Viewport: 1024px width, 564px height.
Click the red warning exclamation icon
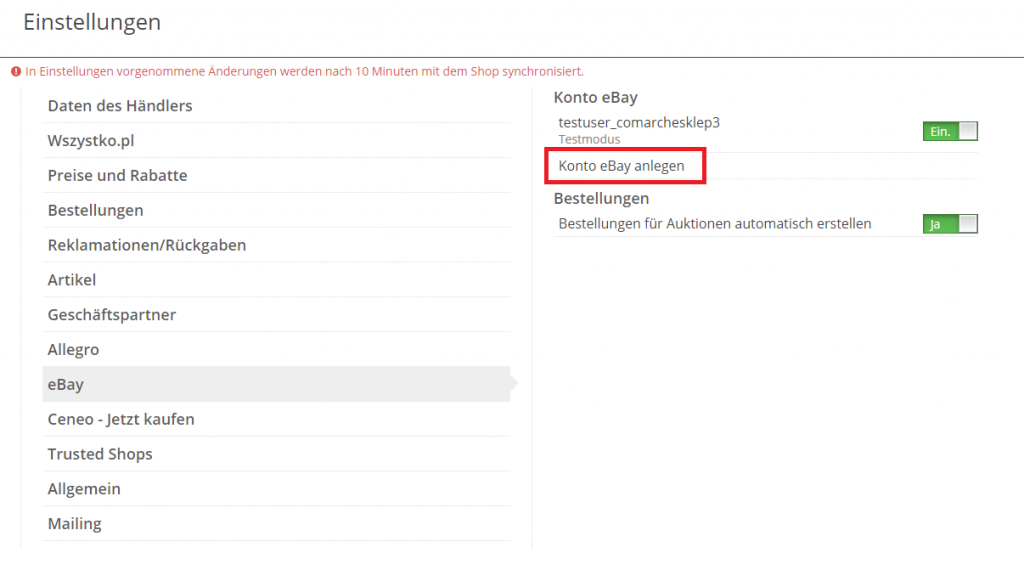(x=16, y=71)
